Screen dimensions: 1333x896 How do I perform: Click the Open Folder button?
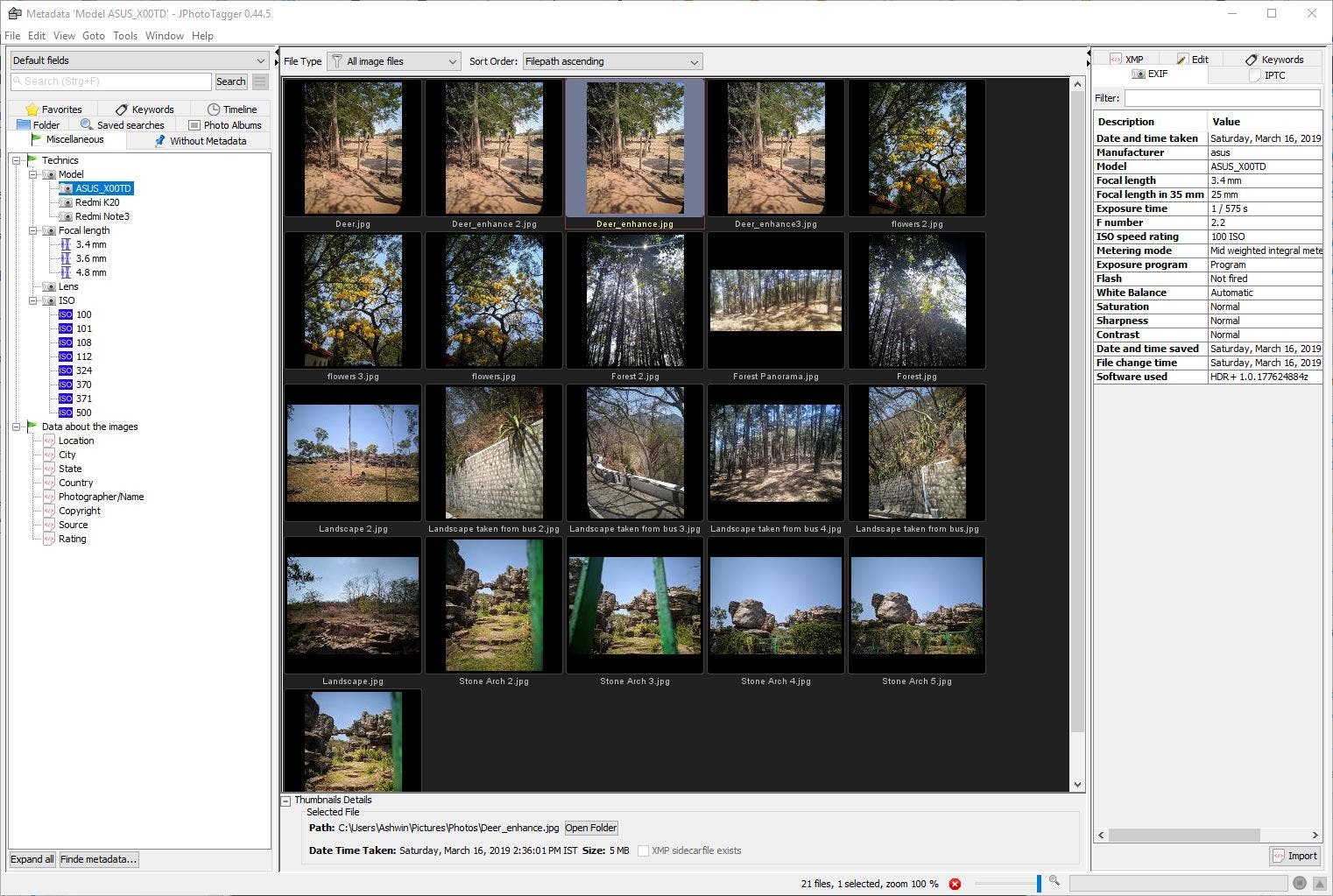click(x=591, y=828)
